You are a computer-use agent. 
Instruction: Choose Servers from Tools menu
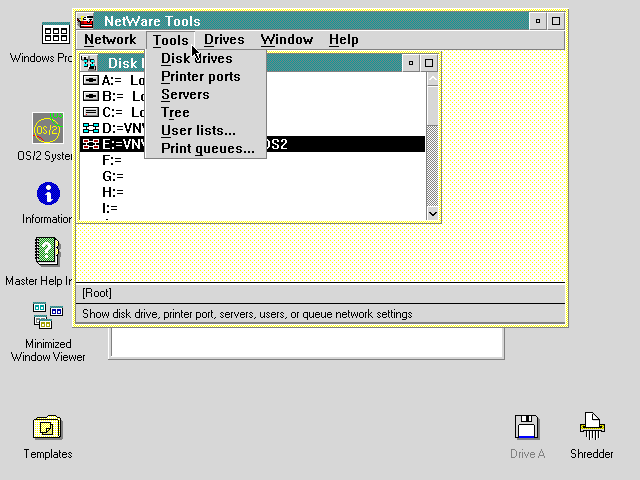coord(205,94)
